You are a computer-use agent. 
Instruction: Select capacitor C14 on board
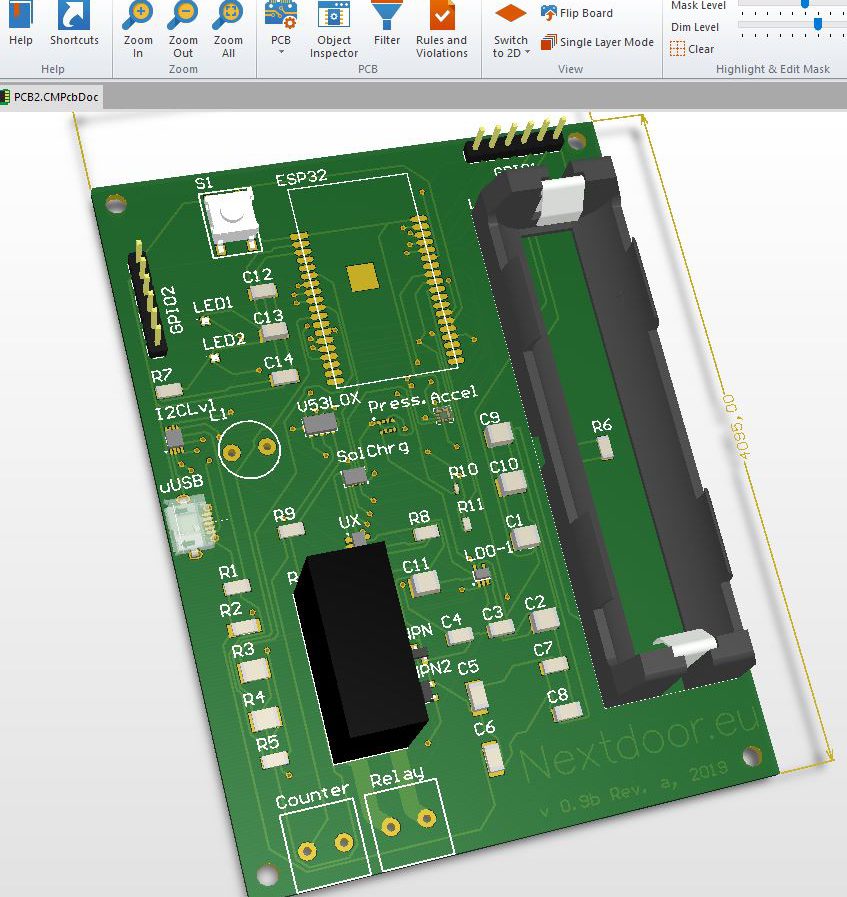284,378
